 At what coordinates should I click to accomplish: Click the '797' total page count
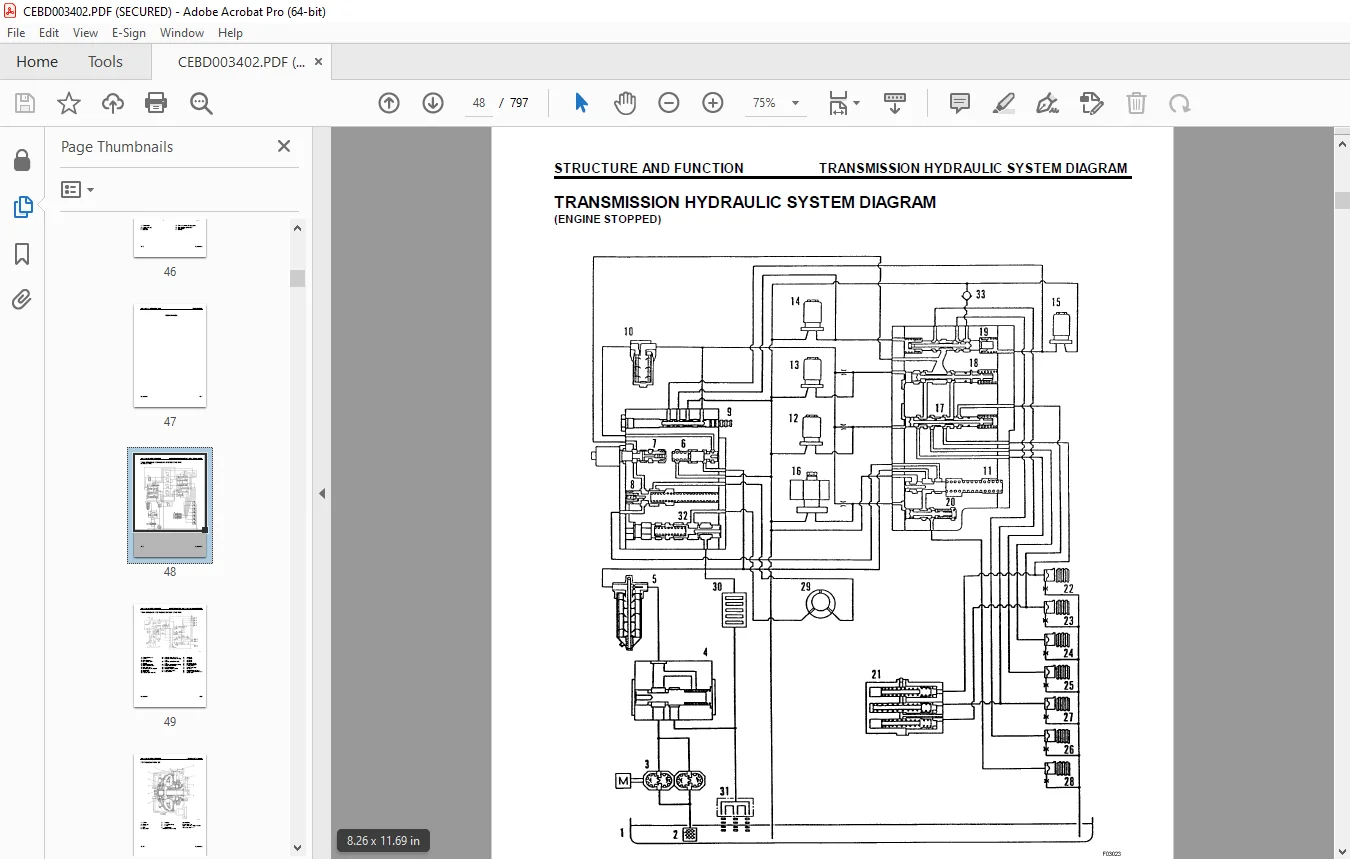[519, 103]
